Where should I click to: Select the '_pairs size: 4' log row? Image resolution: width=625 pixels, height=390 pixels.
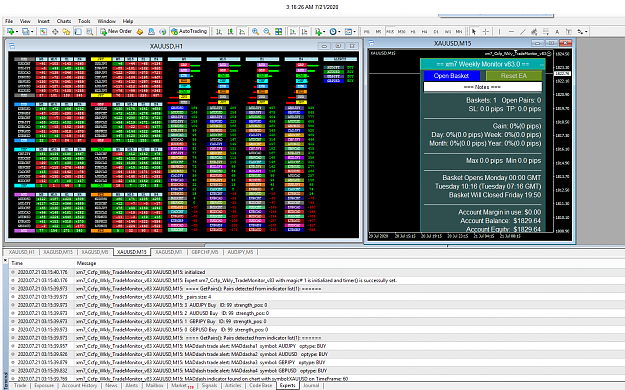click(317, 297)
